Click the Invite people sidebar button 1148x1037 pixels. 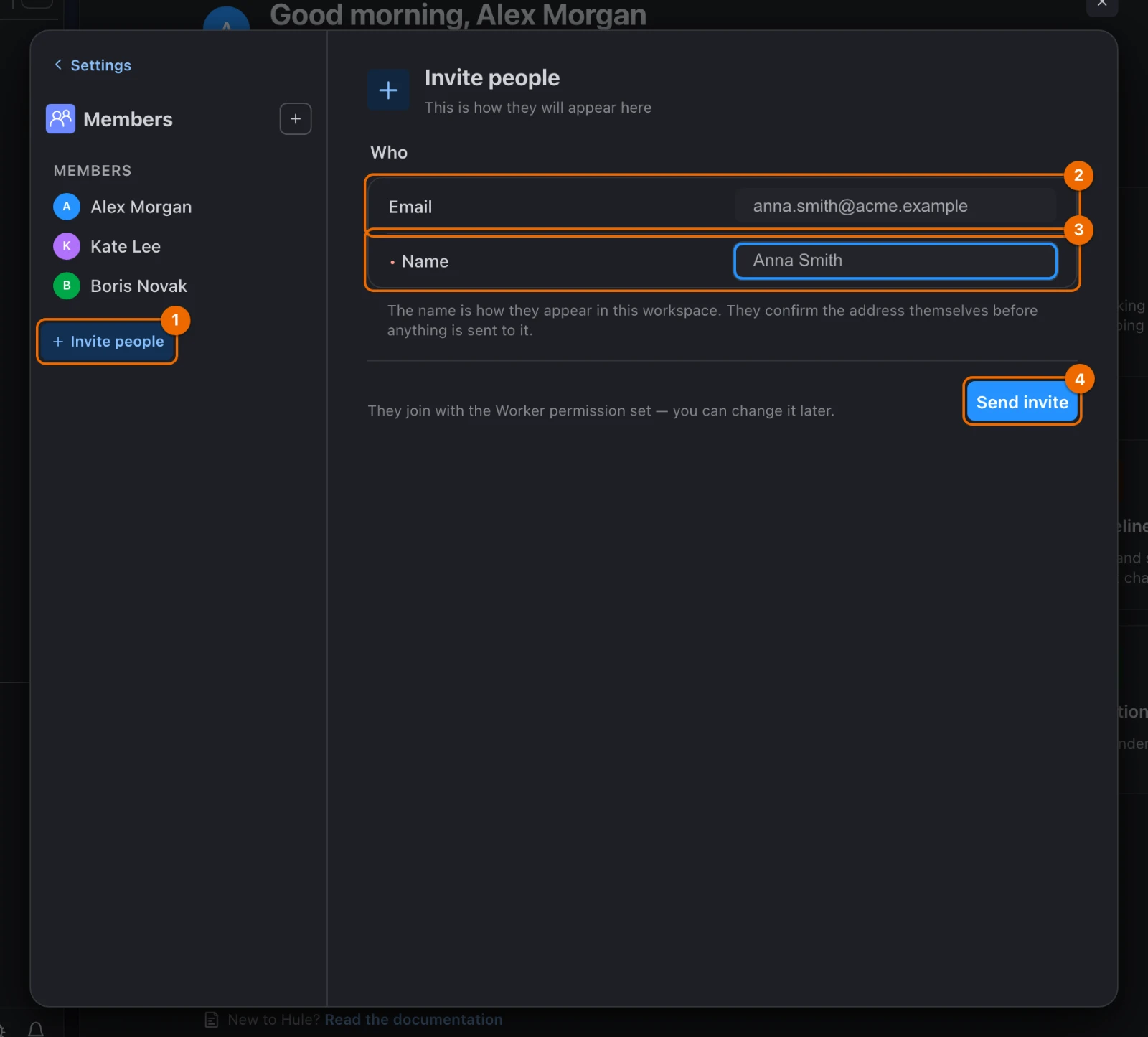click(108, 342)
